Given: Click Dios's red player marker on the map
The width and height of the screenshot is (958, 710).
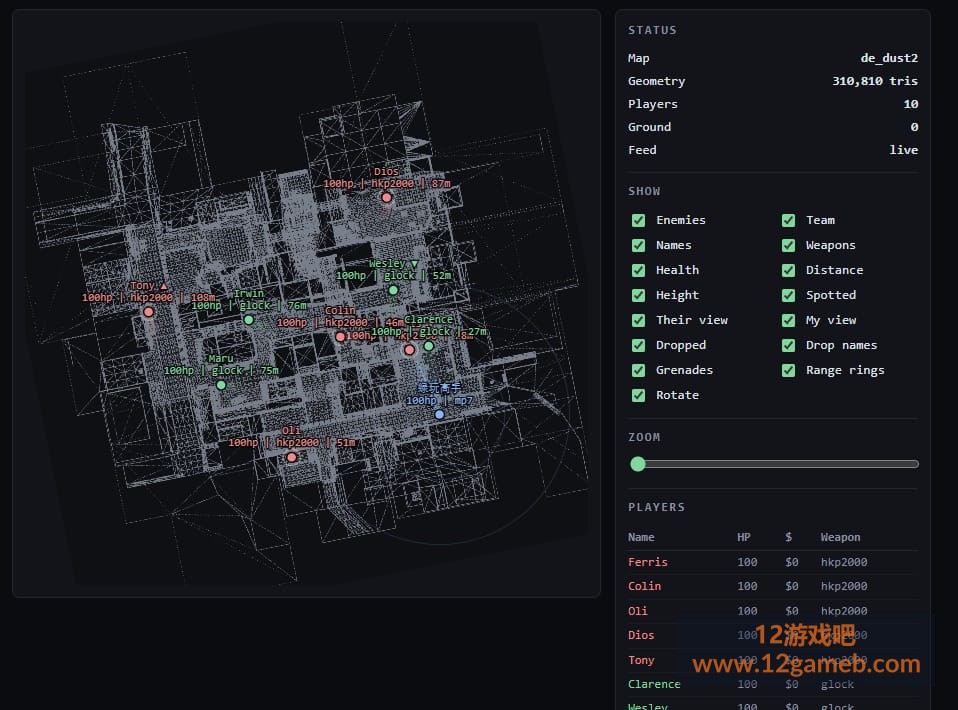Looking at the screenshot, I should coord(386,197).
